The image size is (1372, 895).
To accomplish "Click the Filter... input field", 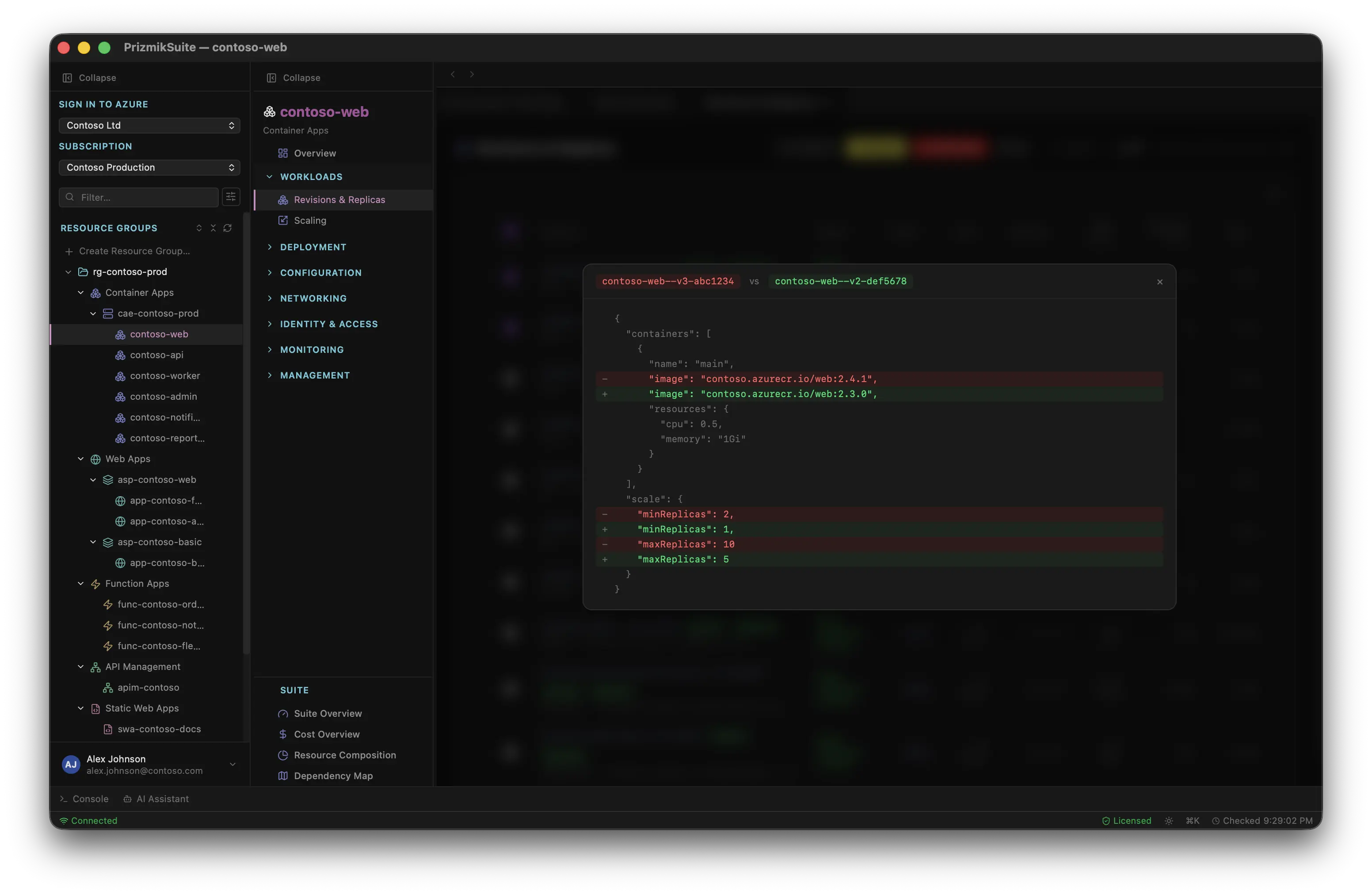I will click(x=139, y=197).
